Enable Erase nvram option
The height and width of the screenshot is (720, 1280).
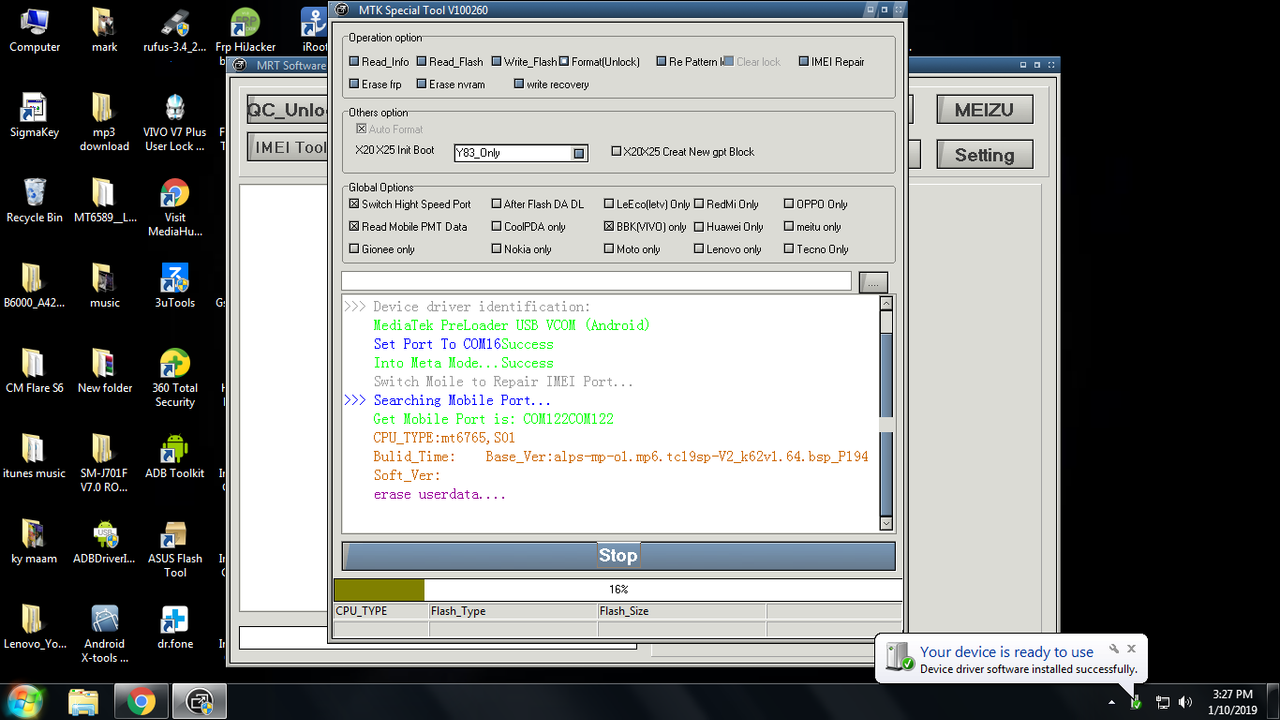[451, 84]
